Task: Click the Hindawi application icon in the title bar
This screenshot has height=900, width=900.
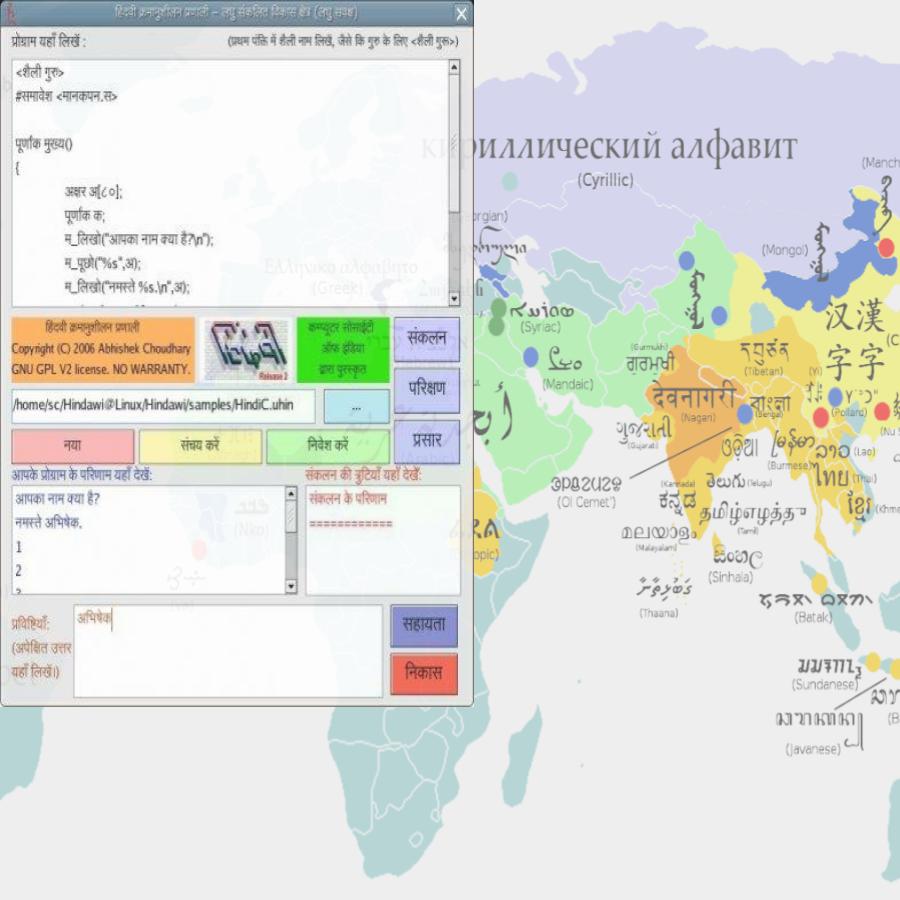Action: [12, 14]
